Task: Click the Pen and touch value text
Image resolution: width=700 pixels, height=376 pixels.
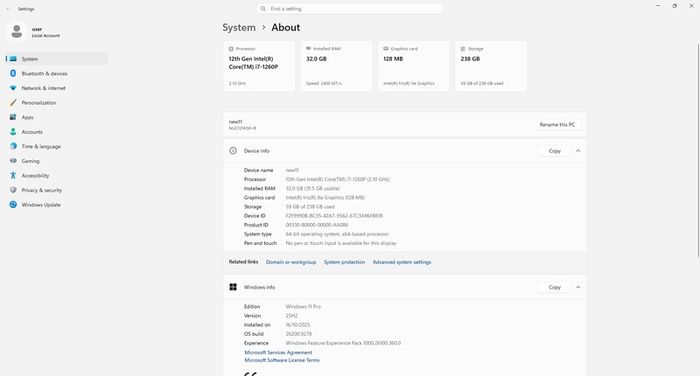Action: click(341, 243)
